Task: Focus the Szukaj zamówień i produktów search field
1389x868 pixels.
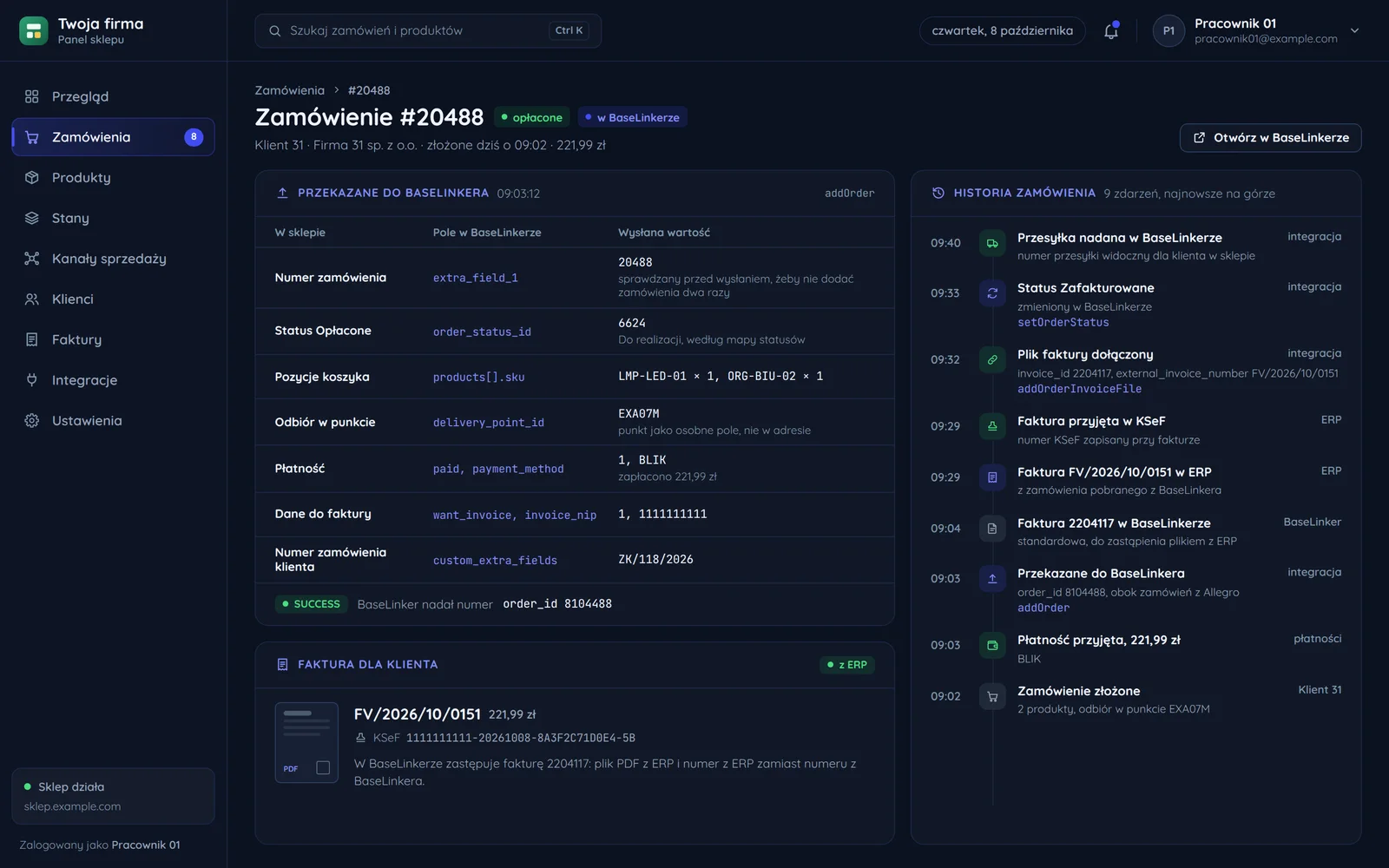Action: click(x=428, y=30)
